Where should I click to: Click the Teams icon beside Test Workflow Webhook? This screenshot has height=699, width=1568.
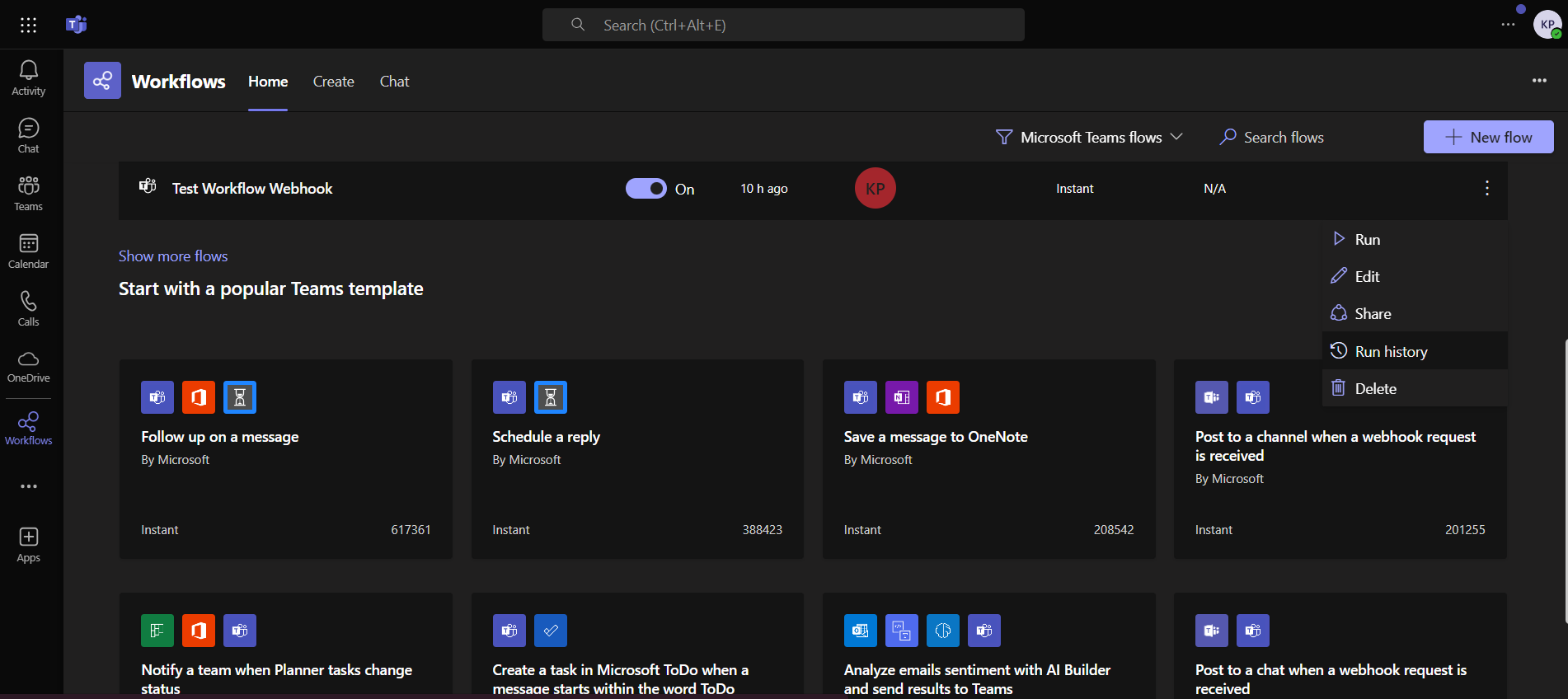pos(148,186)
